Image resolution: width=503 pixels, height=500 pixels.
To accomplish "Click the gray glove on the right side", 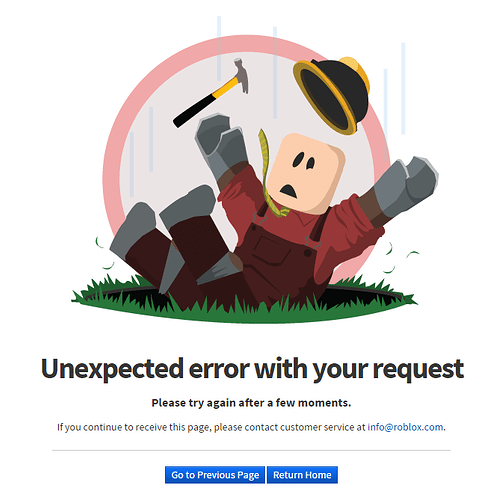I will tap(405, 187).
